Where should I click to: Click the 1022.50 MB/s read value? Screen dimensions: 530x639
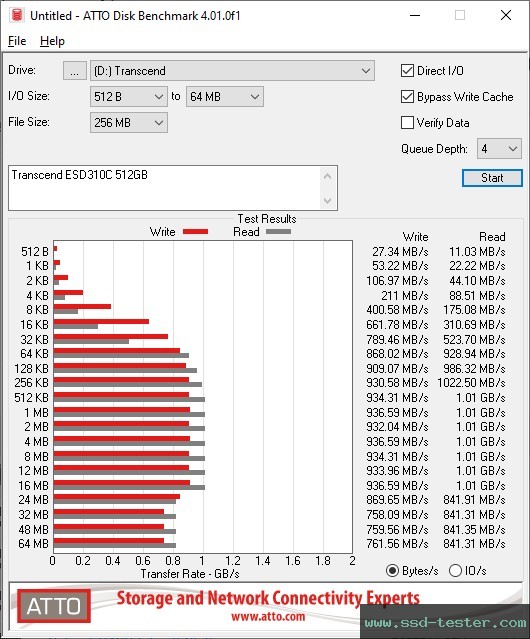[471, 383]
